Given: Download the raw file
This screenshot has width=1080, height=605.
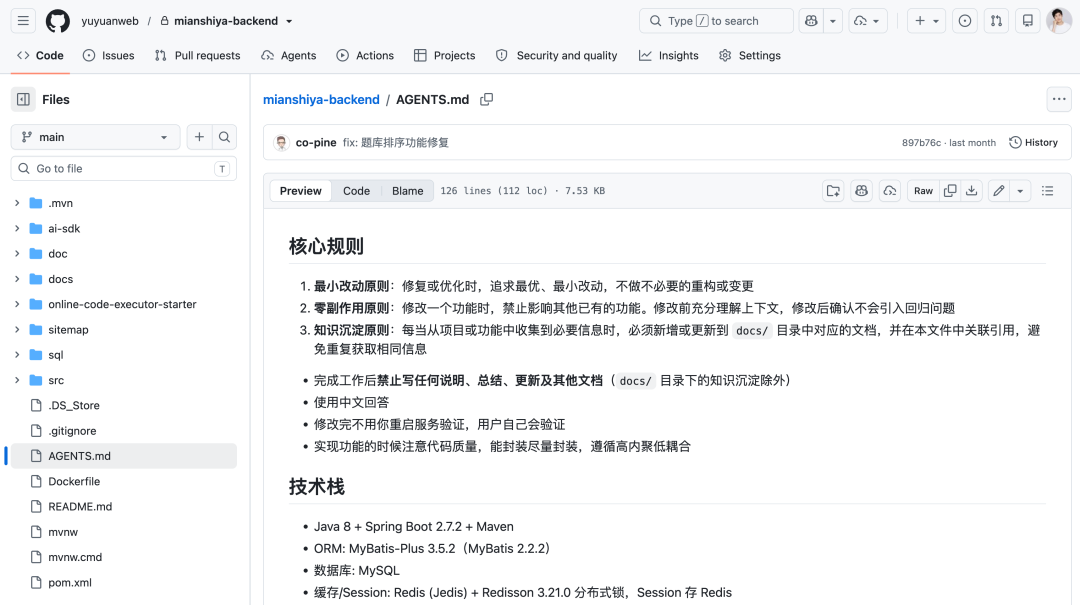Looking at the screenshot, I should [972, 191].
